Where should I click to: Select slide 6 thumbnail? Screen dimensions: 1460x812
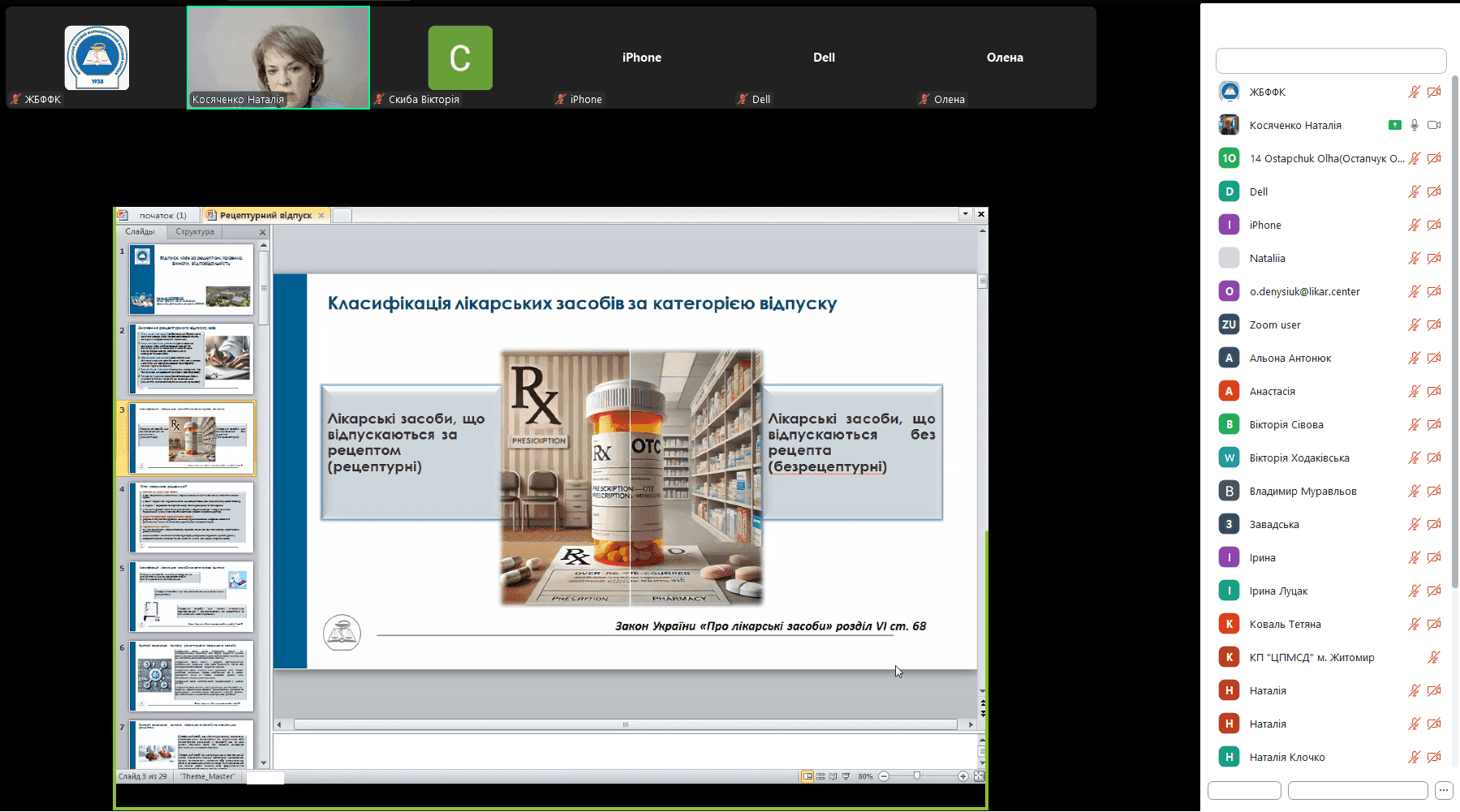192,676
